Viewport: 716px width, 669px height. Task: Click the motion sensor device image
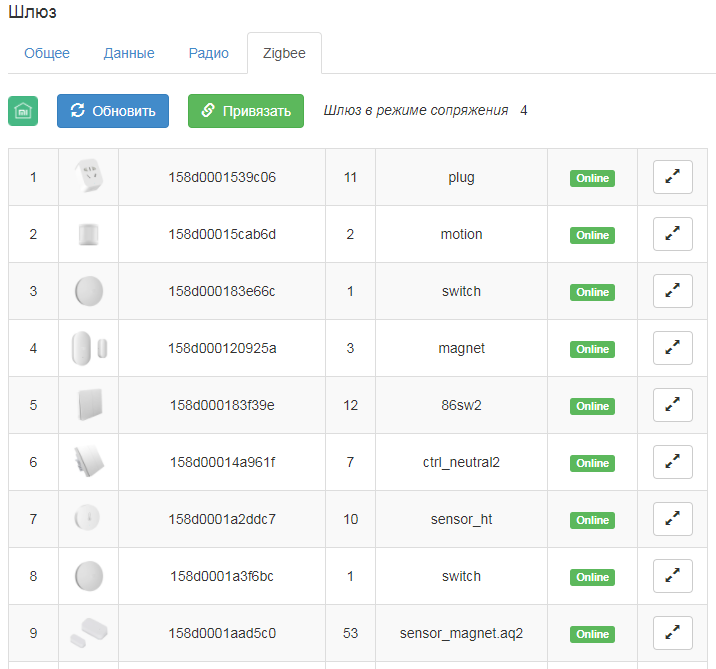click(x=88, y=235)
